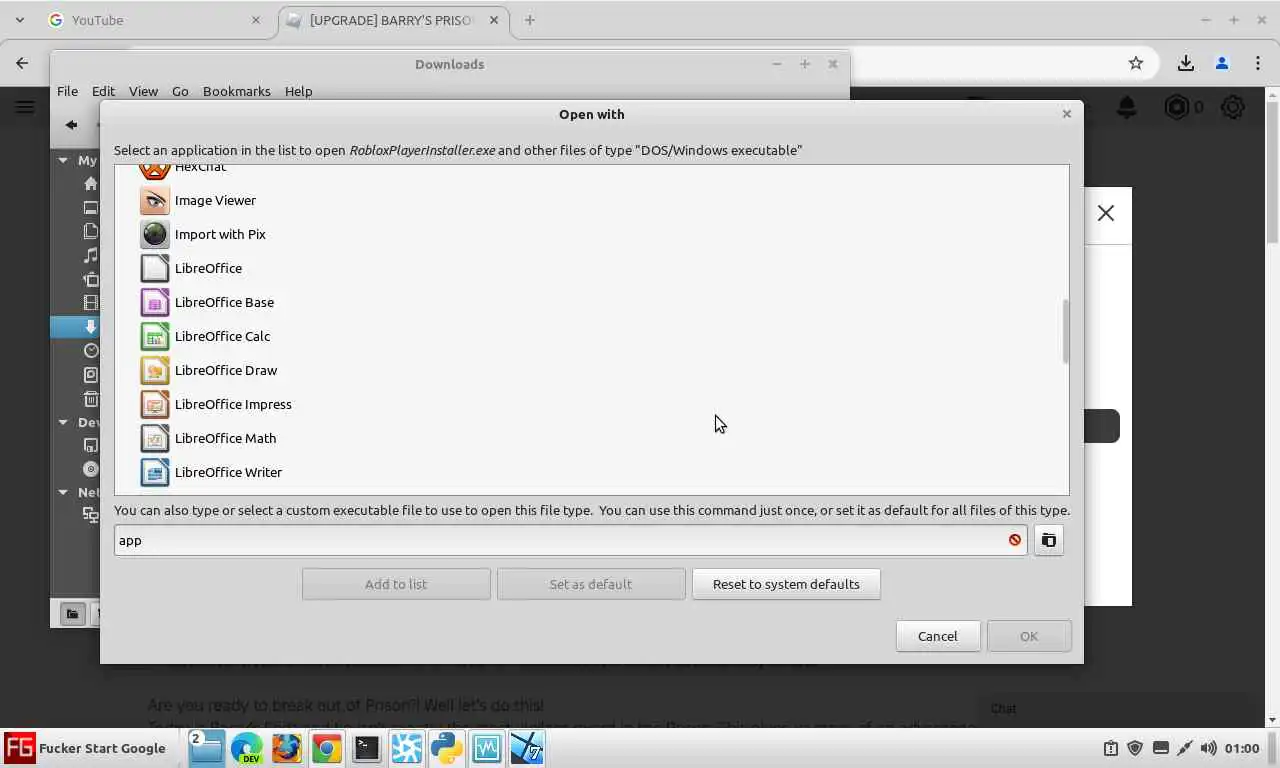
Task: Open file browser button beside command field
Action: (x=1048, y=540)
